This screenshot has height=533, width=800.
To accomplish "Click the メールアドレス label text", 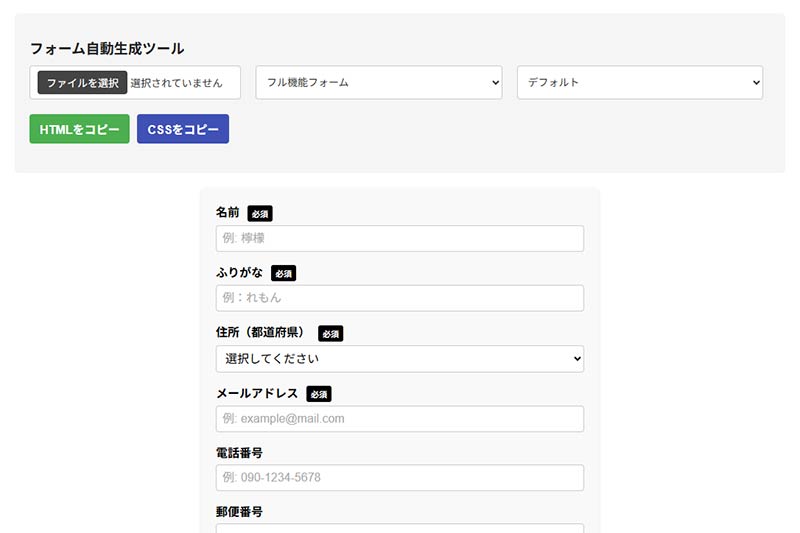I will pos(257,393).
